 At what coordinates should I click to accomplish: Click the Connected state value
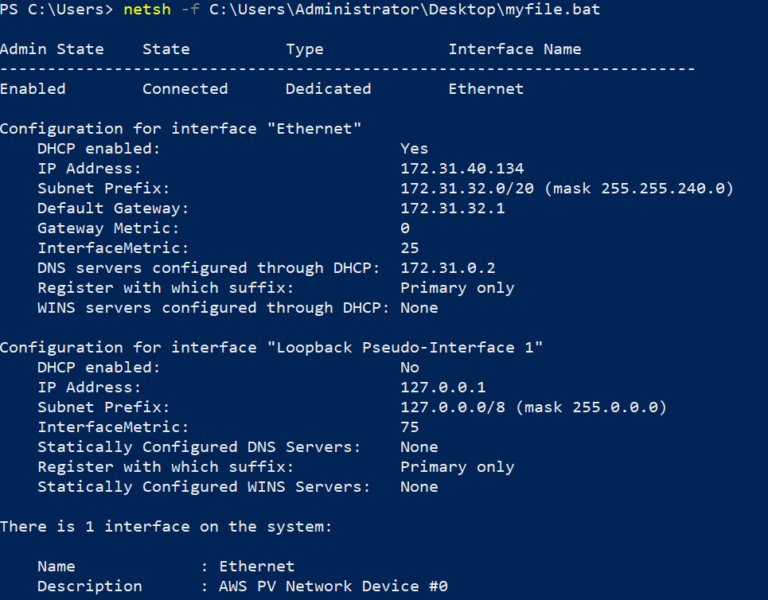click(185, 89)
